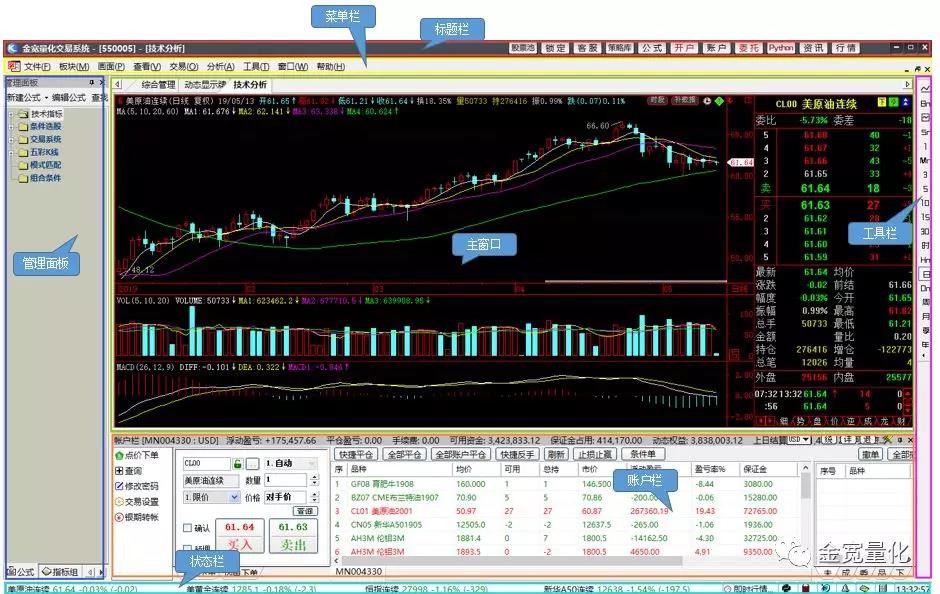Click the lock icon beside CL00 code field
This screenshot has height=594, width=940.
[x=237, y=464]
